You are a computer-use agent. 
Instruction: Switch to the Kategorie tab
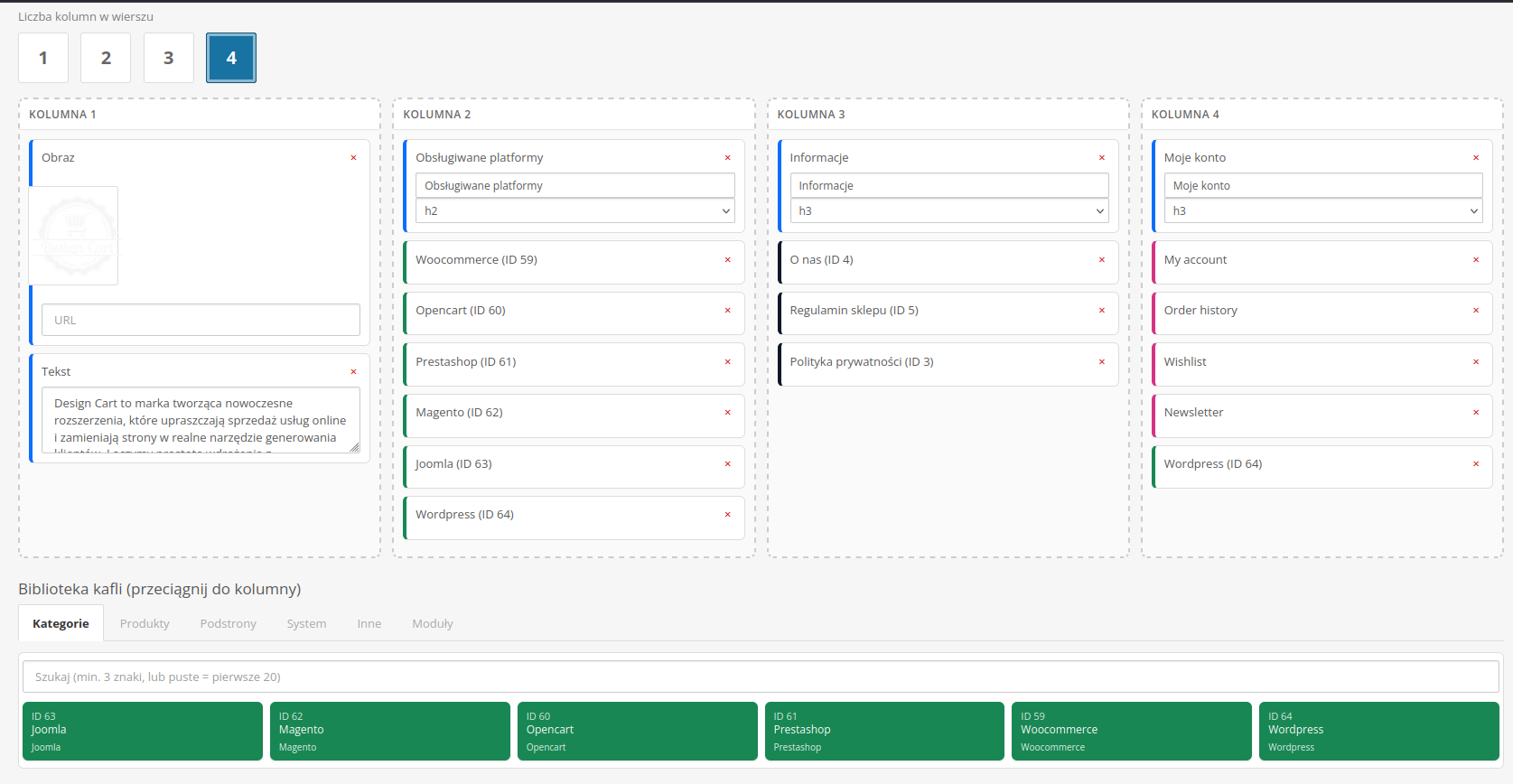pyautogui.click(x=61, y=623)
